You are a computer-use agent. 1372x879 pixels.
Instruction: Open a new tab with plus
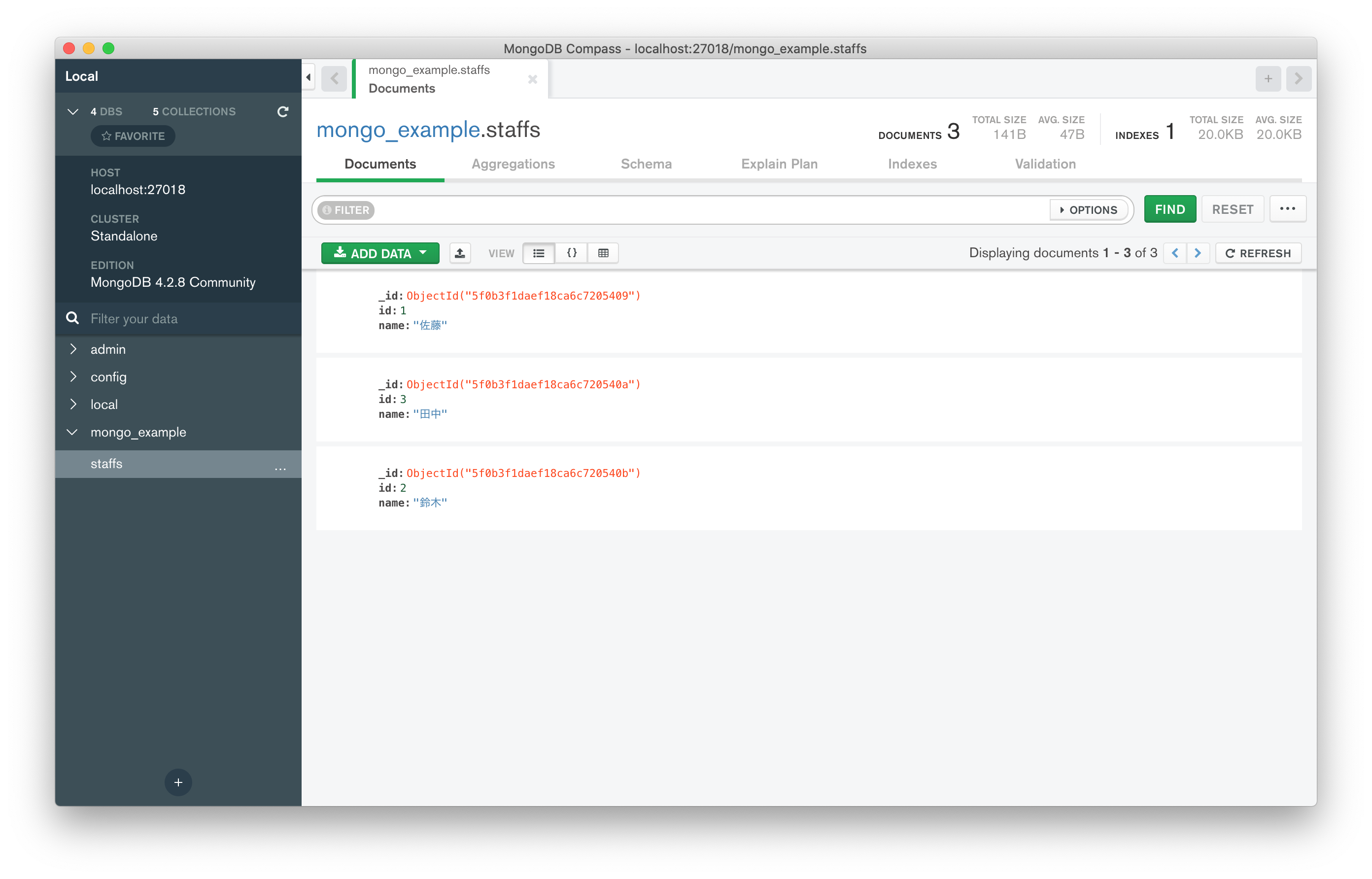[x=1268, y=79]
